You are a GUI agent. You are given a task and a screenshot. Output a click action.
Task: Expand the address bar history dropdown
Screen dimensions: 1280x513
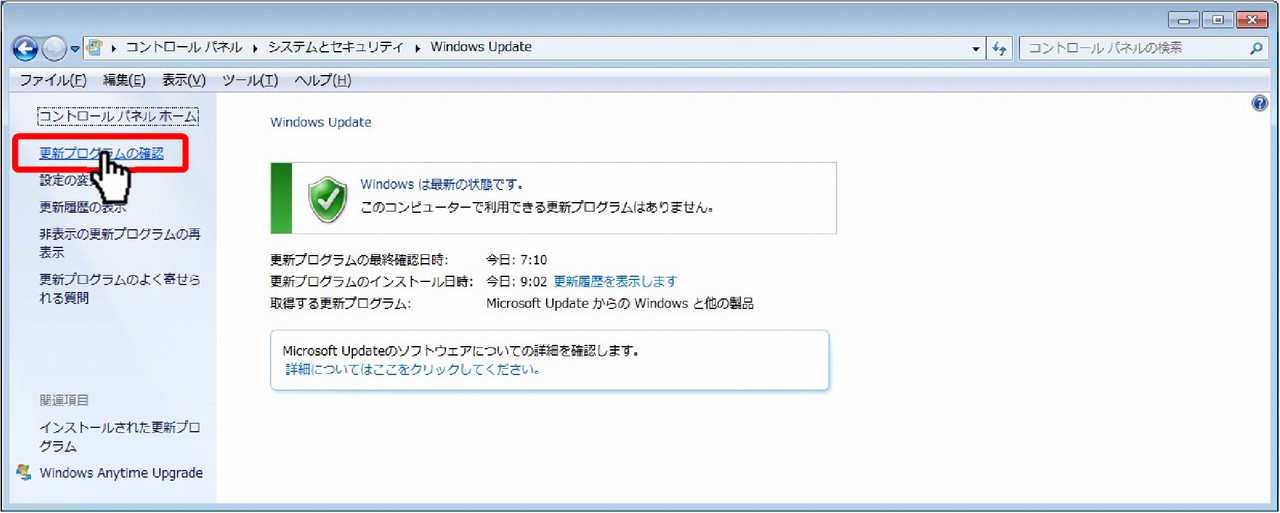[x=977, y=48]
